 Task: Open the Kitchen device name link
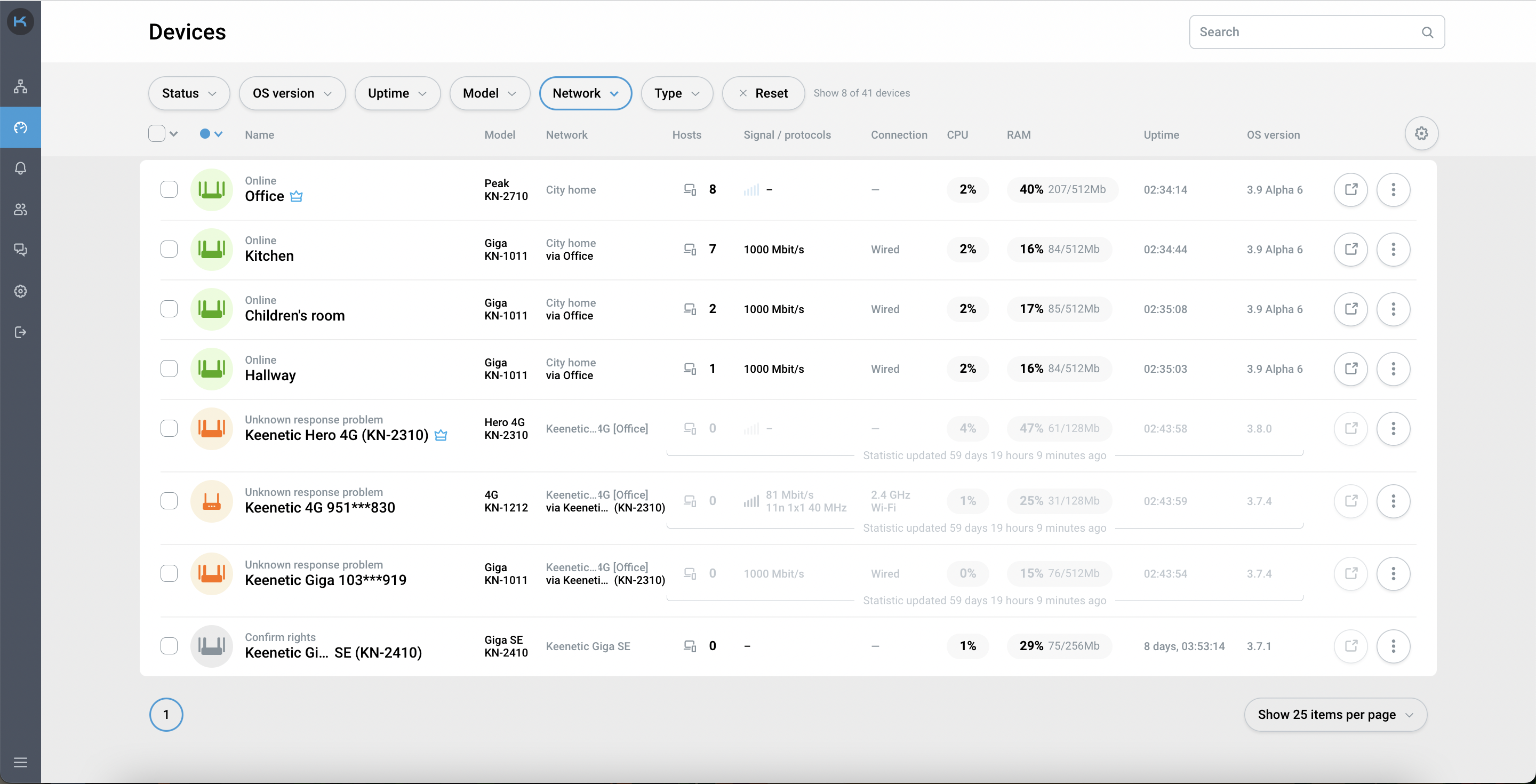pyautogui.click(x=269, y=256)
